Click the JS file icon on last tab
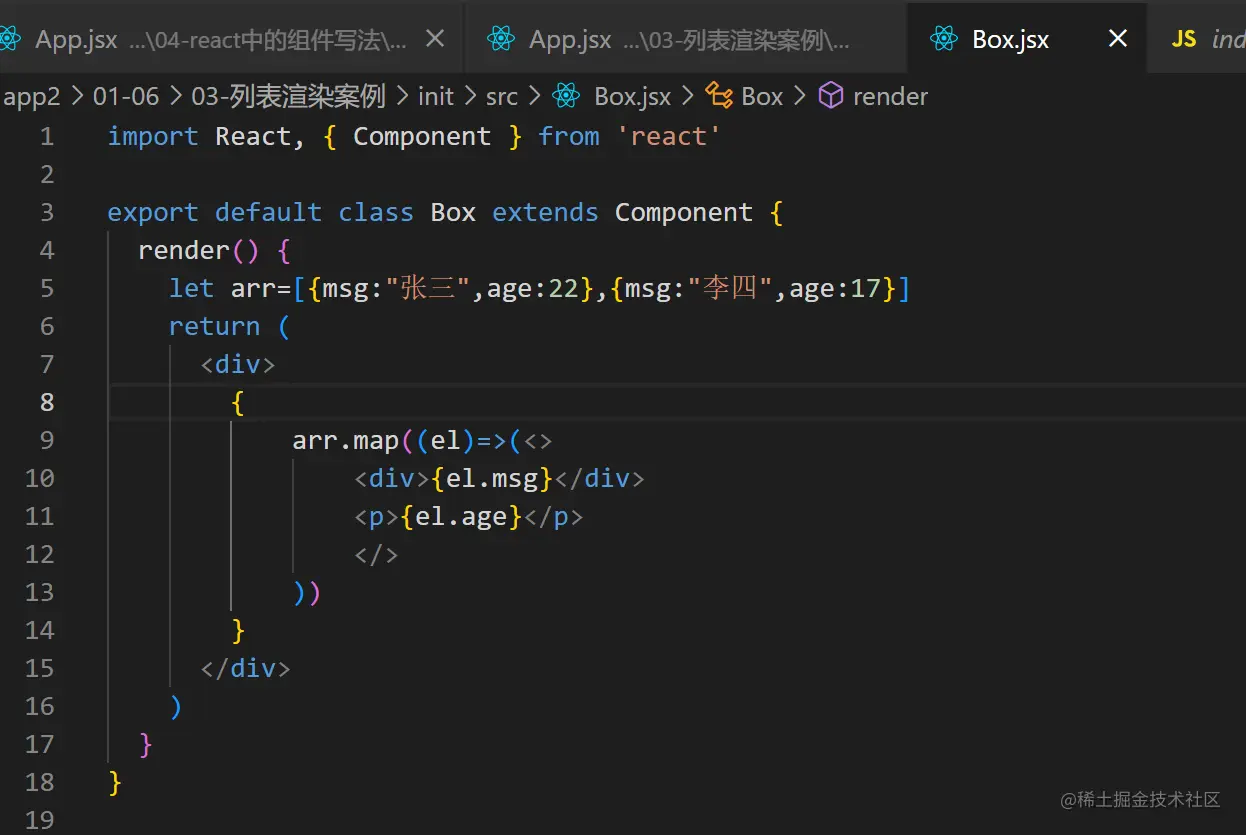Image resolution: width=1246 pixels, height=835 pixels. point(1184,39)
